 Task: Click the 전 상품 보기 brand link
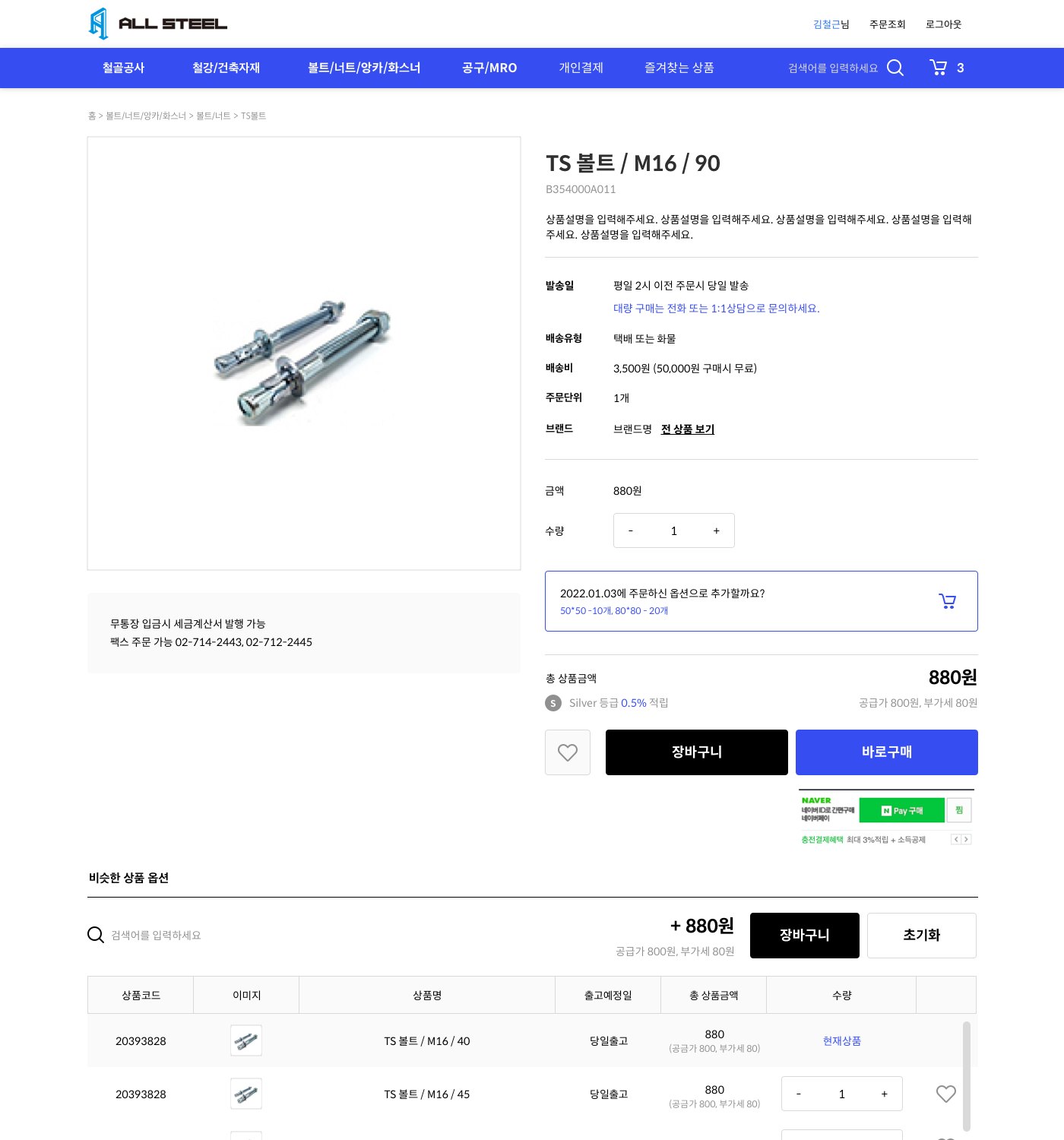688,429
